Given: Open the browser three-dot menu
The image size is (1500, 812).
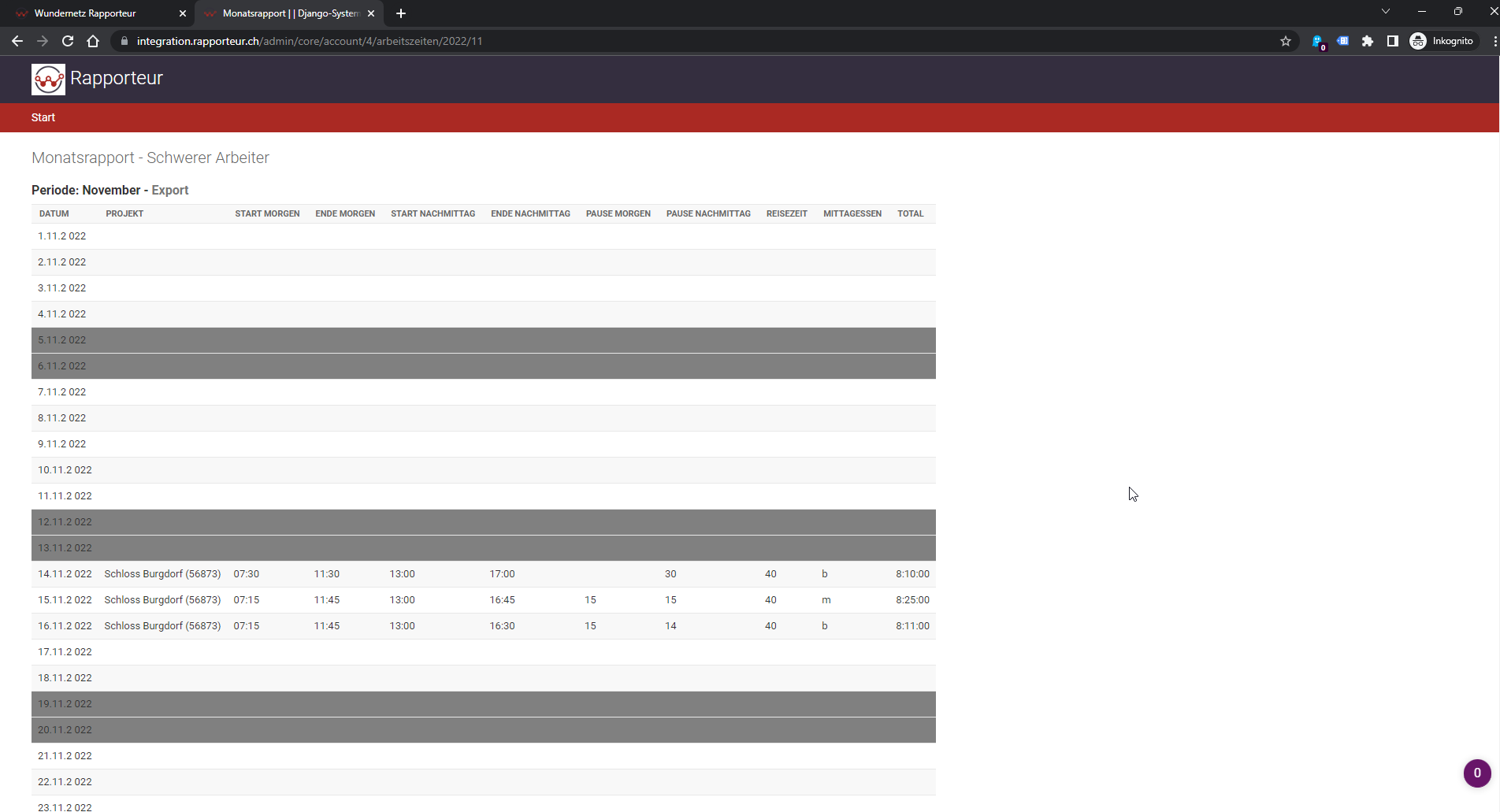Looking at the screenshot, I should click(1494, 41).
